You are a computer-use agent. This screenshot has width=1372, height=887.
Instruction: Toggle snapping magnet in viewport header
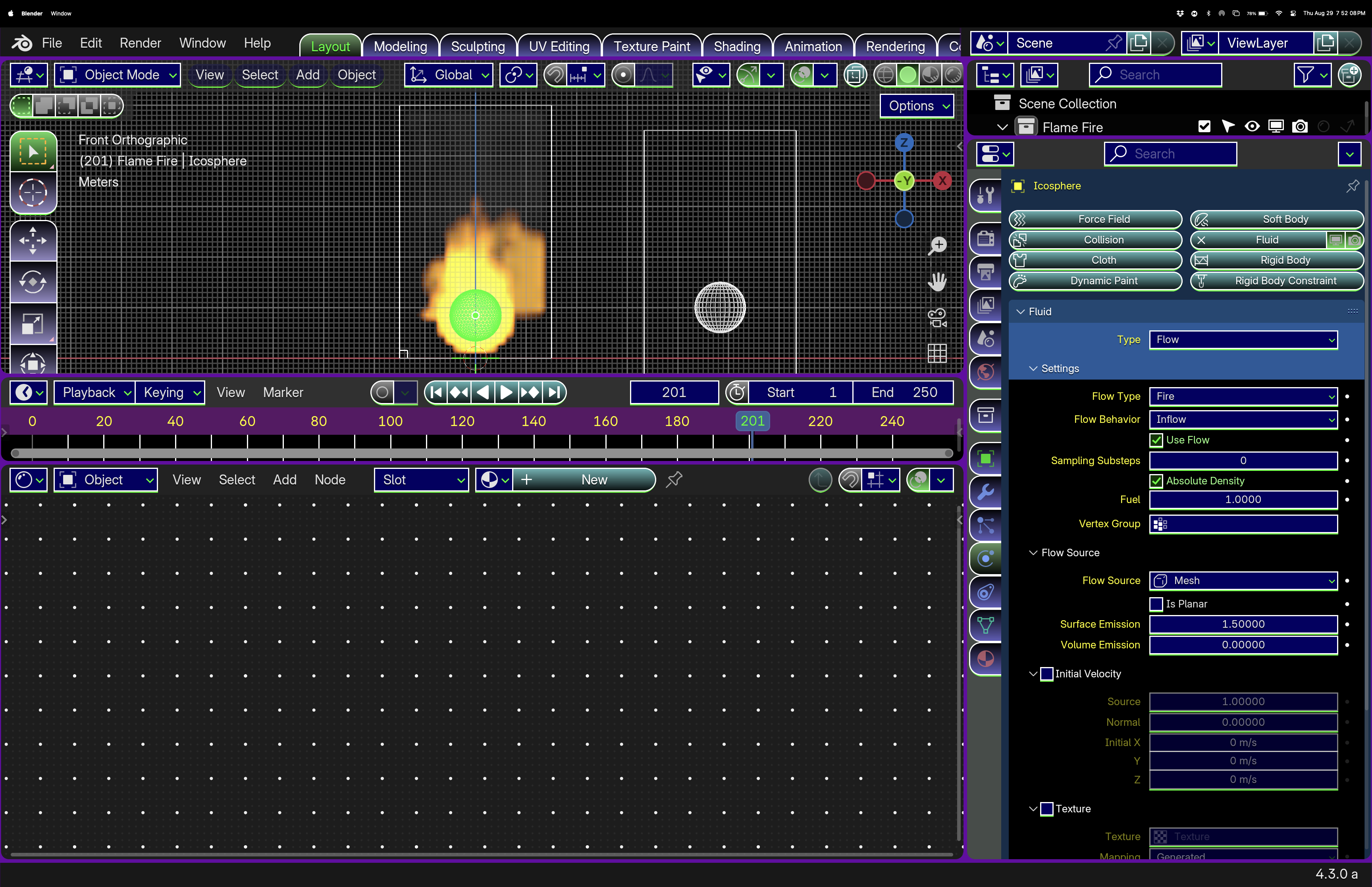point(555,75)
